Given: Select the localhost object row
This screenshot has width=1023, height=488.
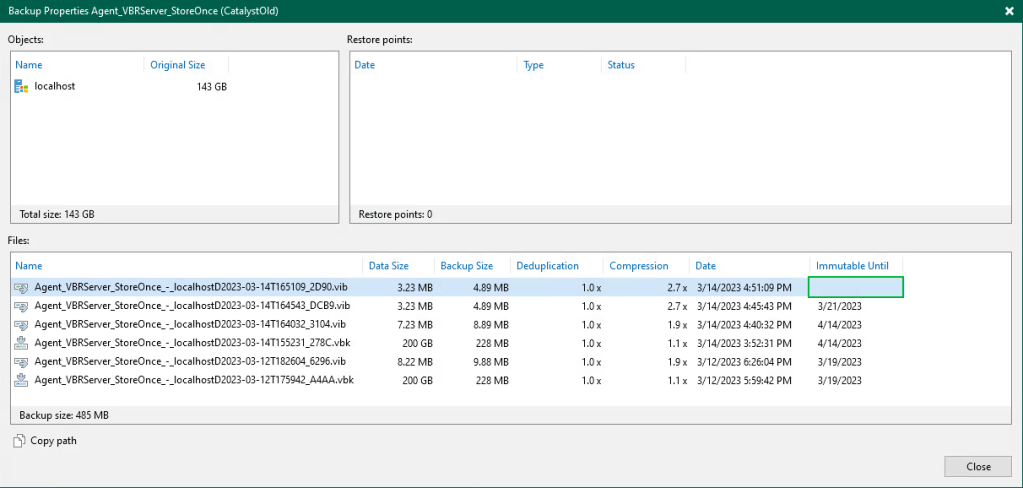Looking at the screenshot, I should coord(55,87).
